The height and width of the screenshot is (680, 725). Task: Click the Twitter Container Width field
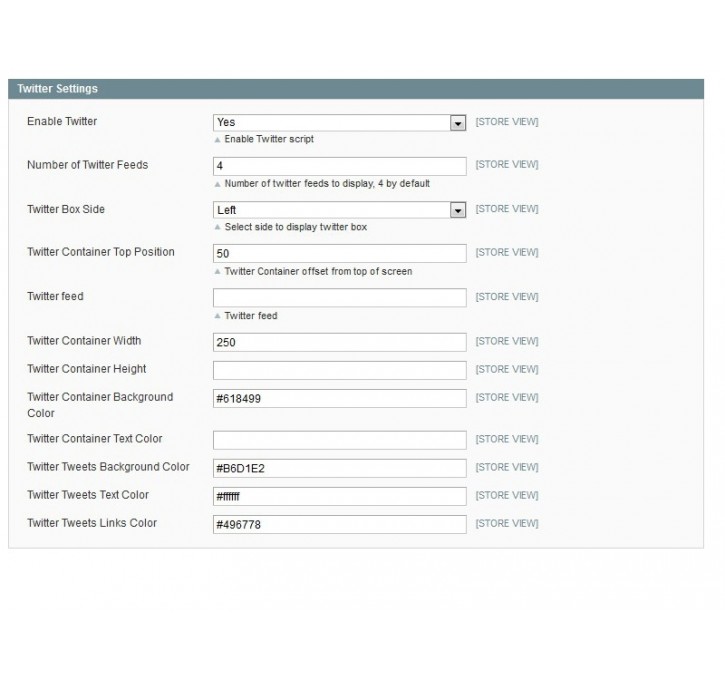click(339, 342)
